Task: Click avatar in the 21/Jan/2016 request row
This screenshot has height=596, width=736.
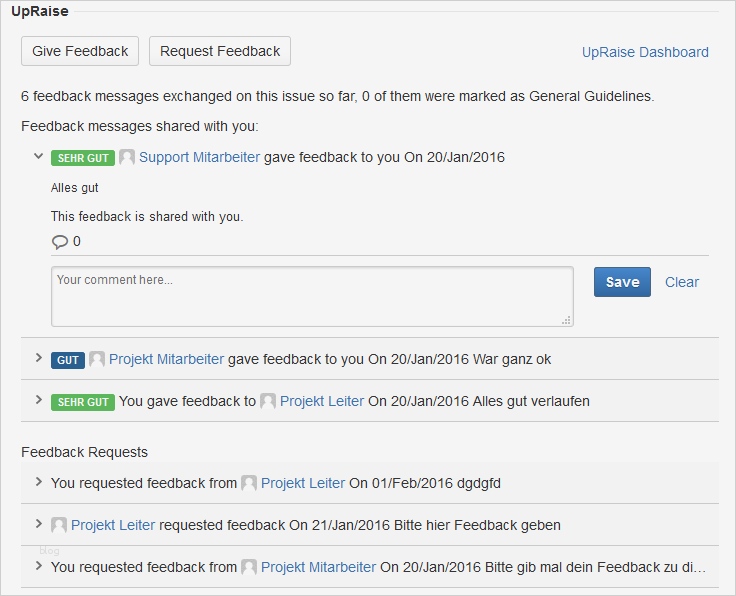Action: (x=59, y=525)
